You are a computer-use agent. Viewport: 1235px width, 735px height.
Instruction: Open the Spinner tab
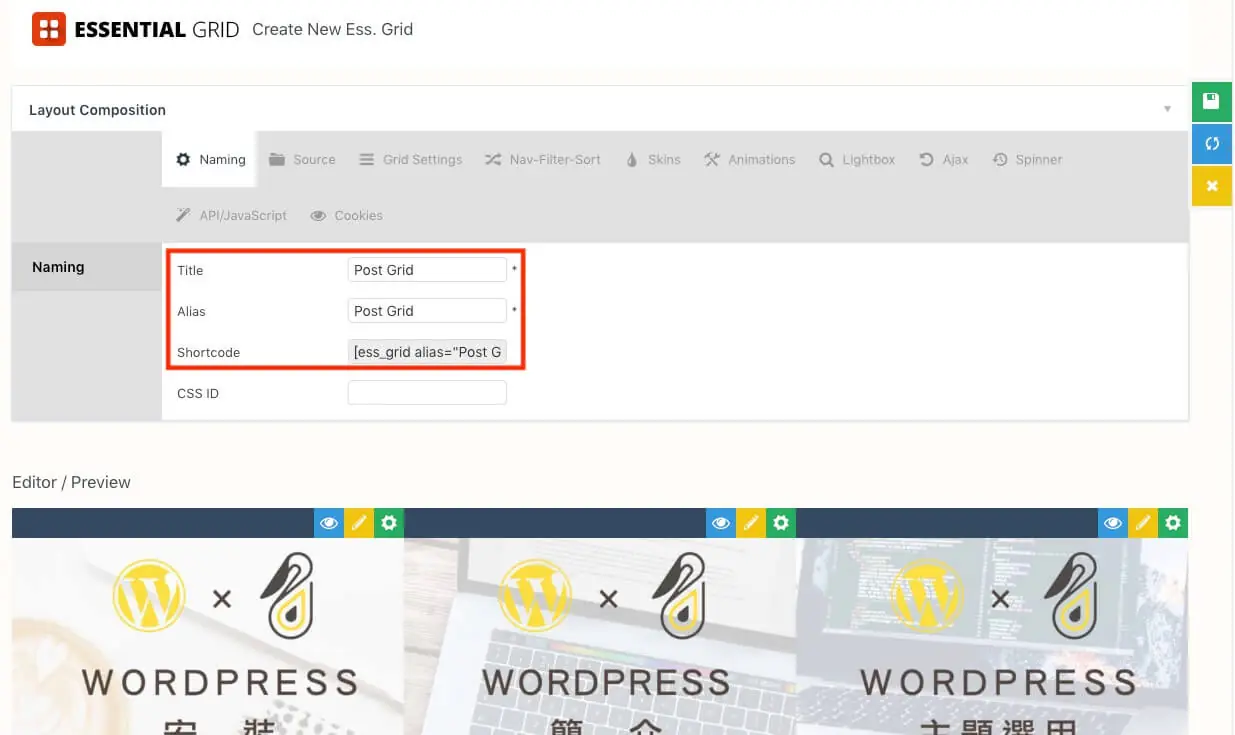pyautogui.click(x=1027, y=159)
